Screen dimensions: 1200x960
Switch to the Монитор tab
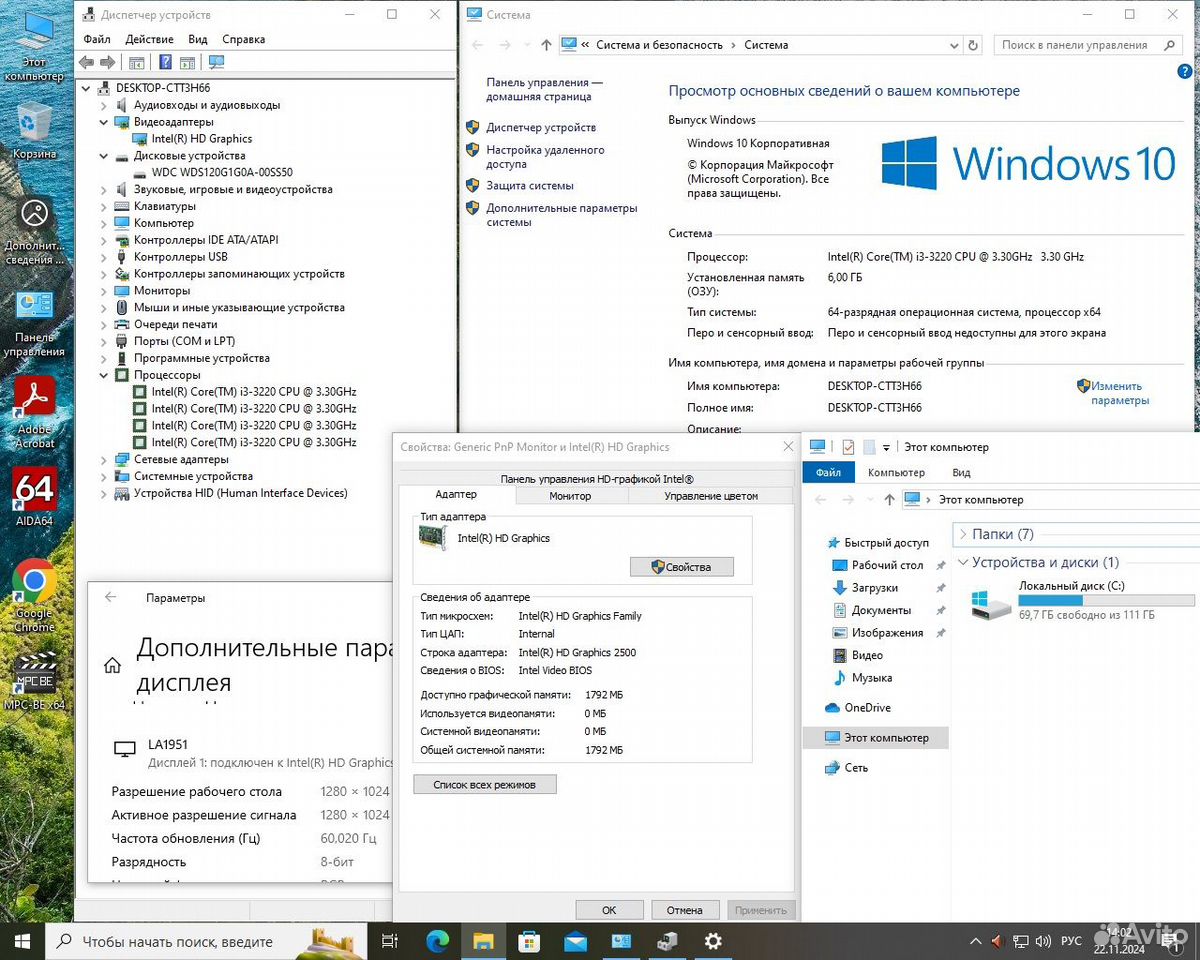coord(570,496)
